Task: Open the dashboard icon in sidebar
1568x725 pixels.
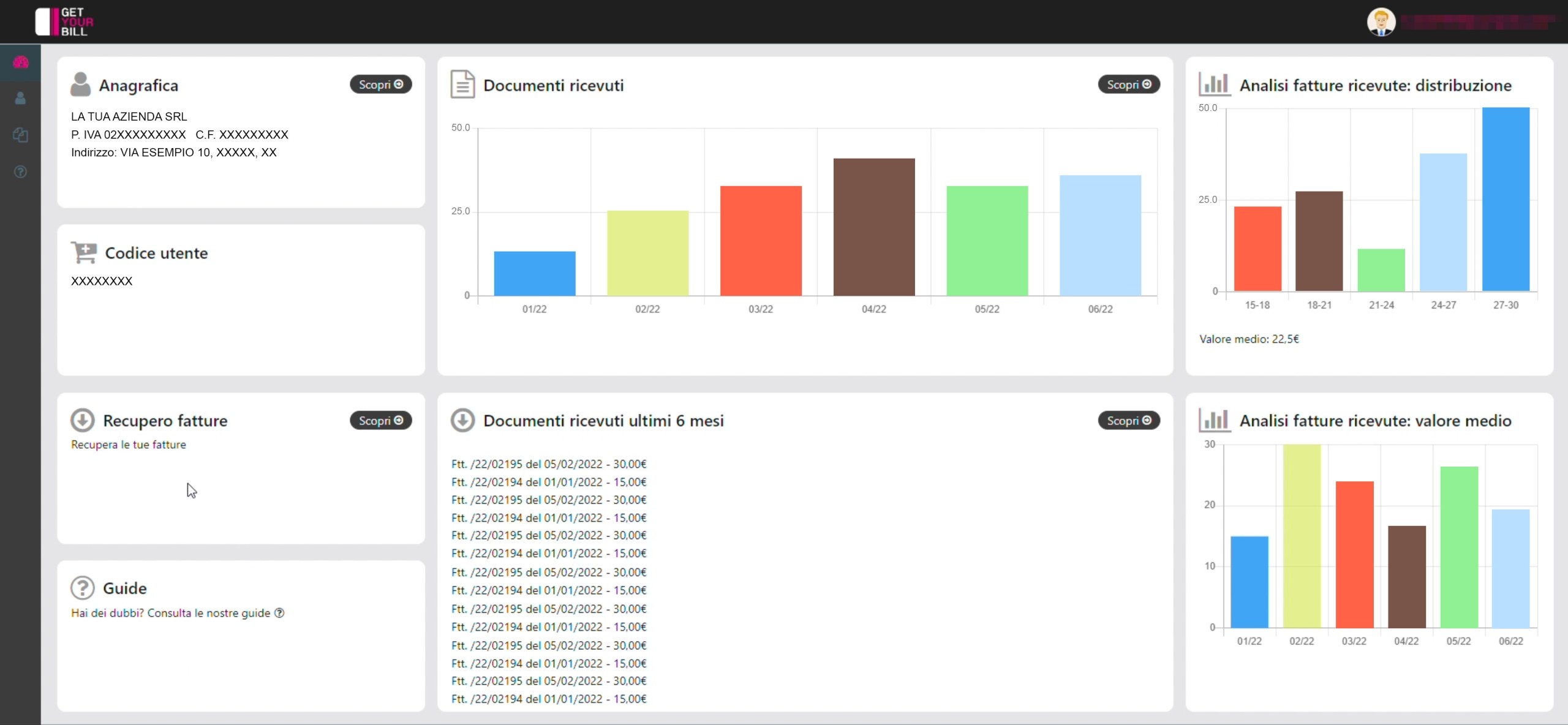Action: coord(20,62)
